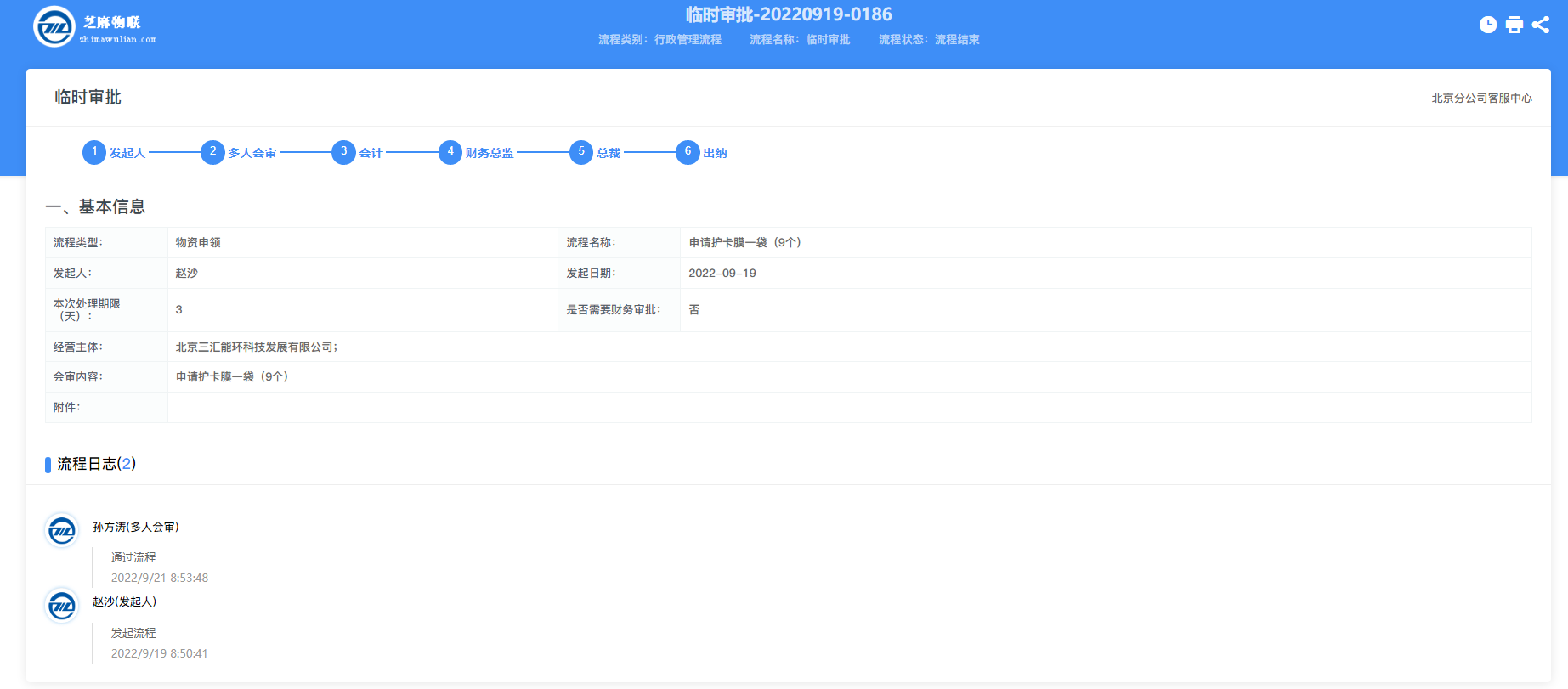Image resolution: width=1568 pixels, height=689 pixels.
Task: Click 孙方涛 avatar in the log
Action: pyautogui.click(x=61, y=531)
